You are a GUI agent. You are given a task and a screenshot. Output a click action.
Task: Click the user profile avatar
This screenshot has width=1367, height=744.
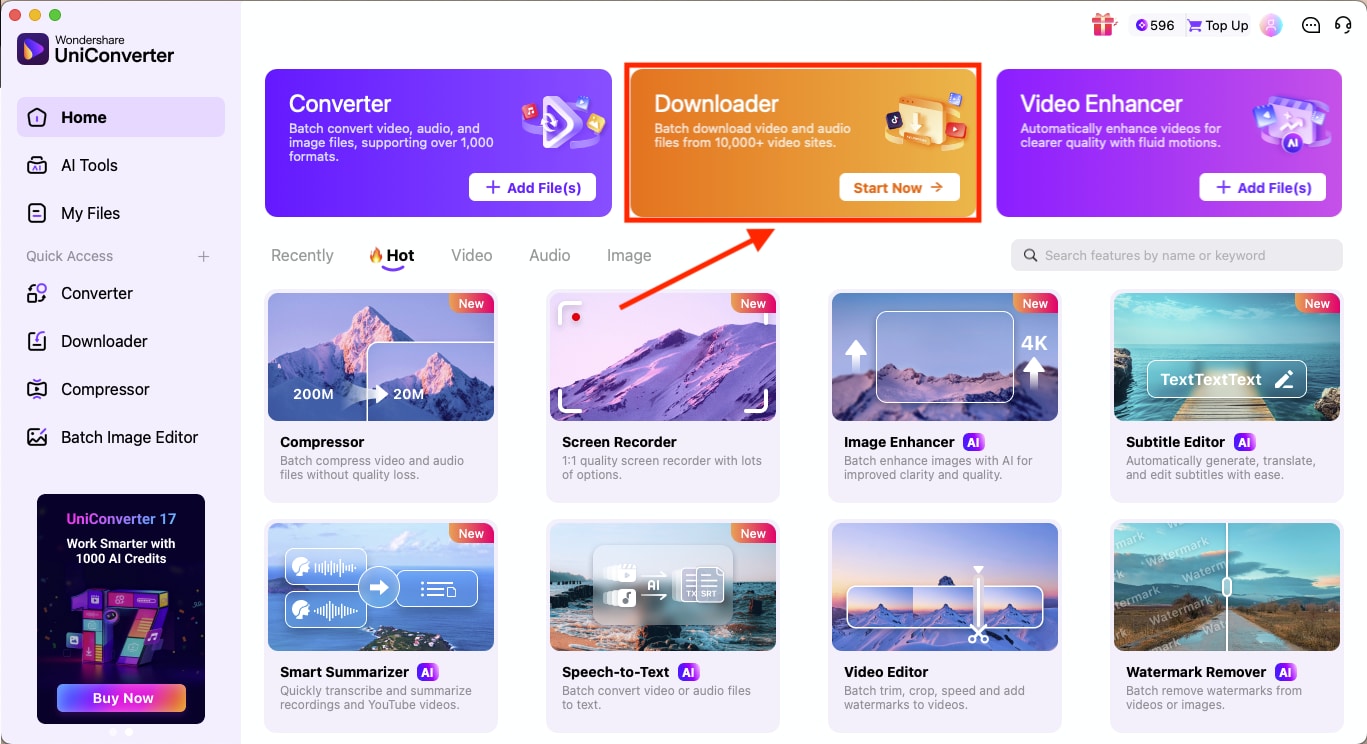[1270, 25]
